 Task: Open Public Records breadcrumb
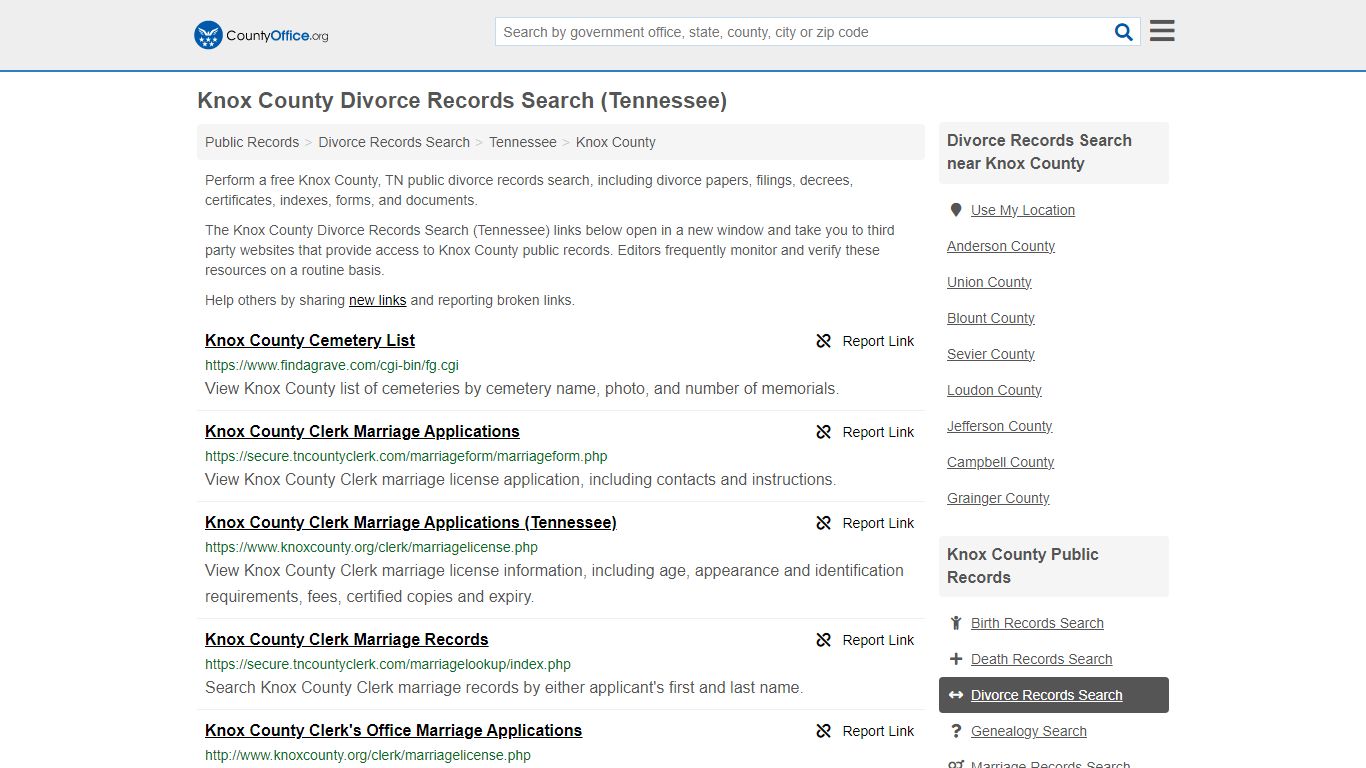tap(252, 142)
